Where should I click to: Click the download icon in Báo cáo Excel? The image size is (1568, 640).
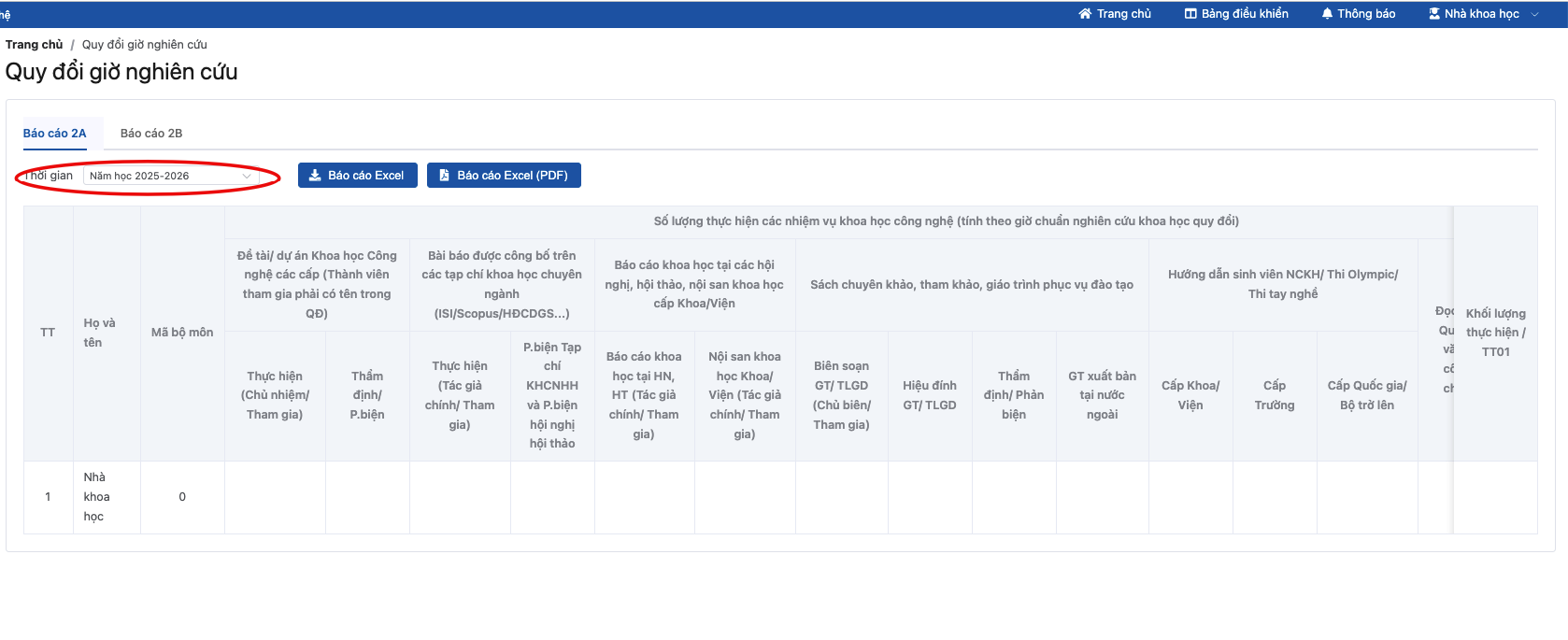coord(315,176)
